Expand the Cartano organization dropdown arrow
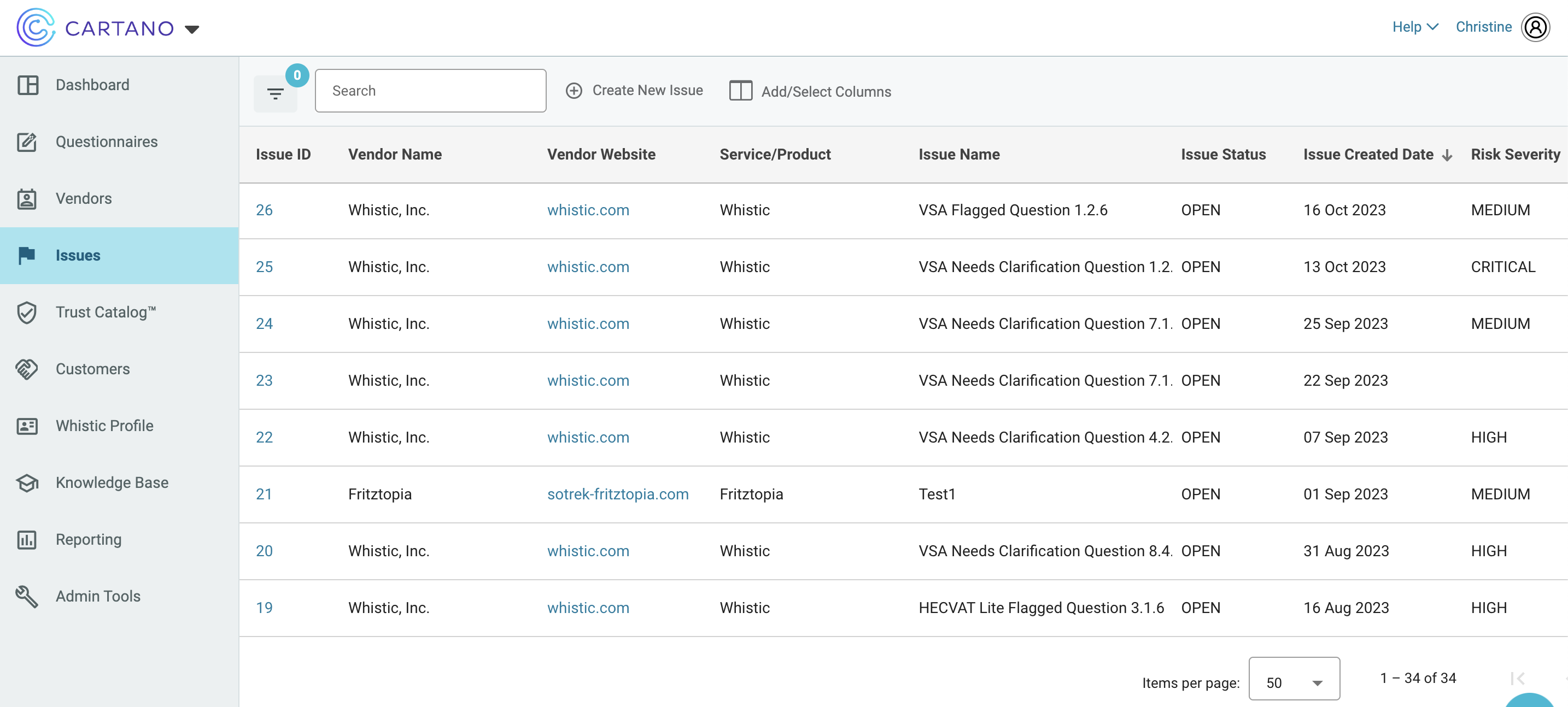 (192, 29)
